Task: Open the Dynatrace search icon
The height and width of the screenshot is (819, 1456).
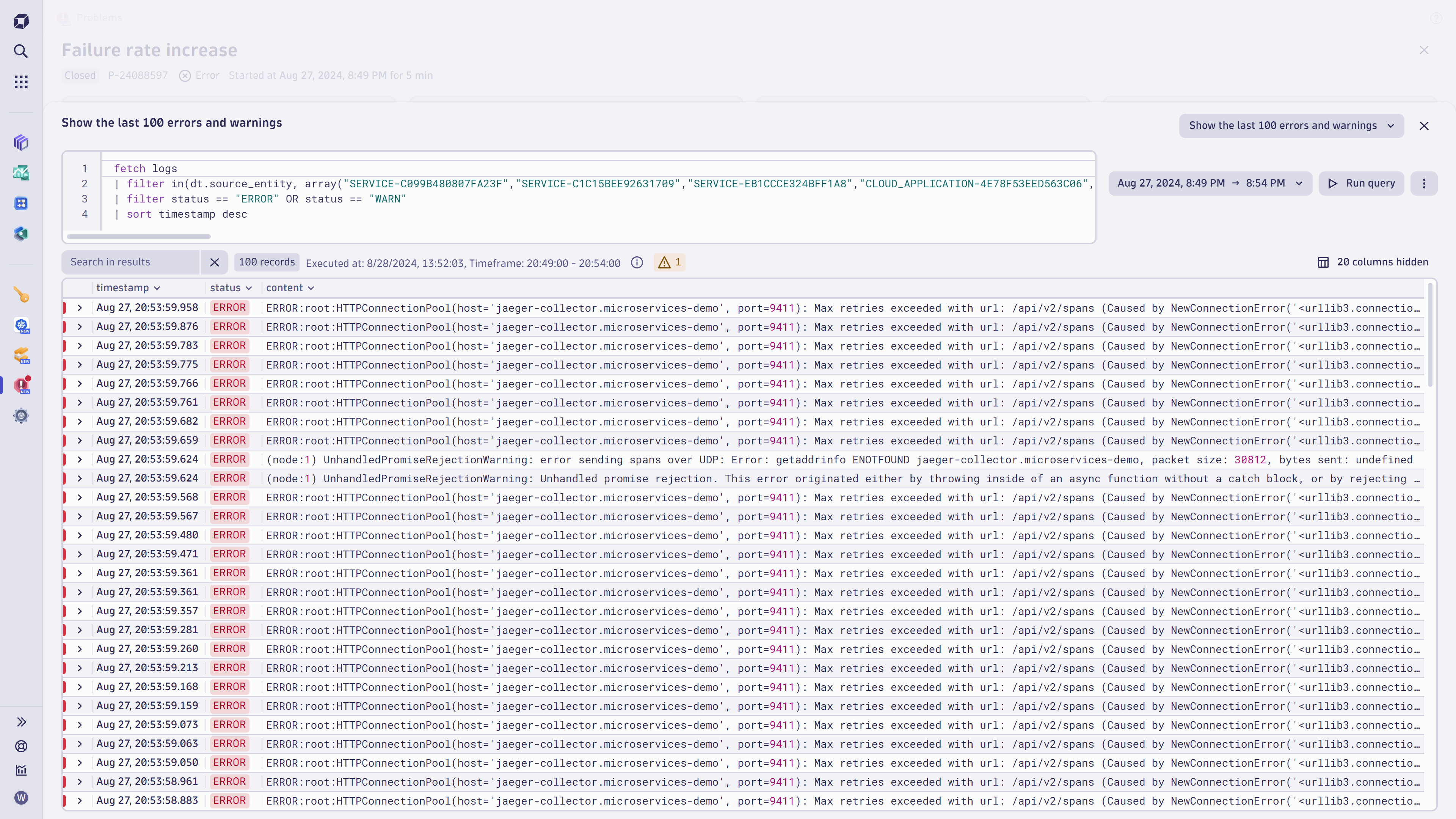Action: click(21, 52)
